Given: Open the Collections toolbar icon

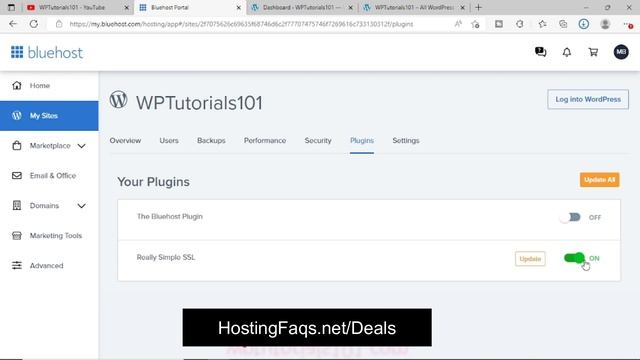Looking at the screenshot, I should coord(563,24).
